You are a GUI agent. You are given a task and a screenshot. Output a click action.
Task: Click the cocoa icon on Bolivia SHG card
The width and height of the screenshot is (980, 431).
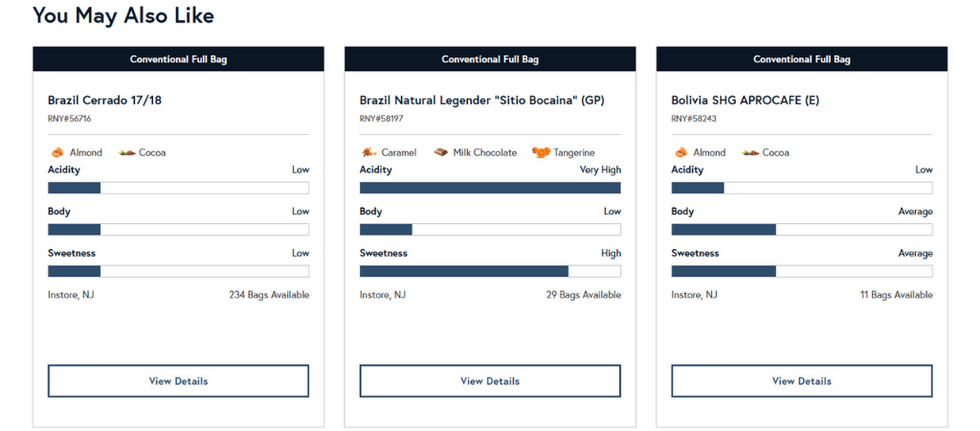pyautogui.click(x=751, y=152)
